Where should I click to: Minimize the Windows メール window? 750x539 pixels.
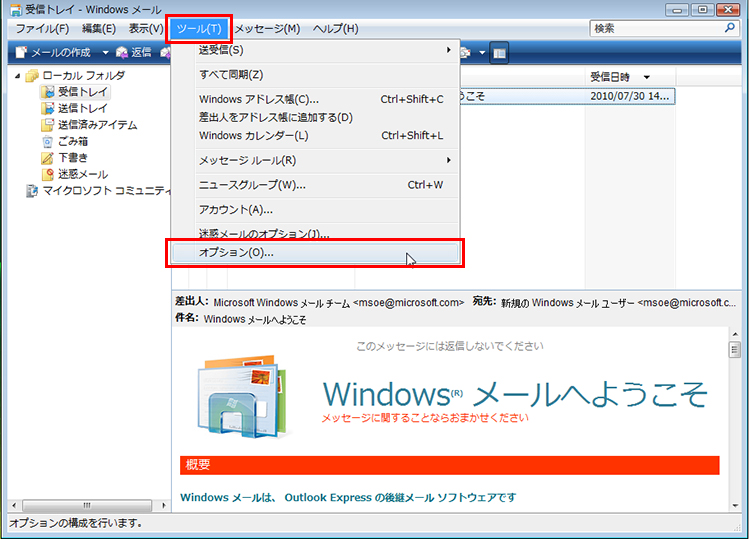coord(677,10)
